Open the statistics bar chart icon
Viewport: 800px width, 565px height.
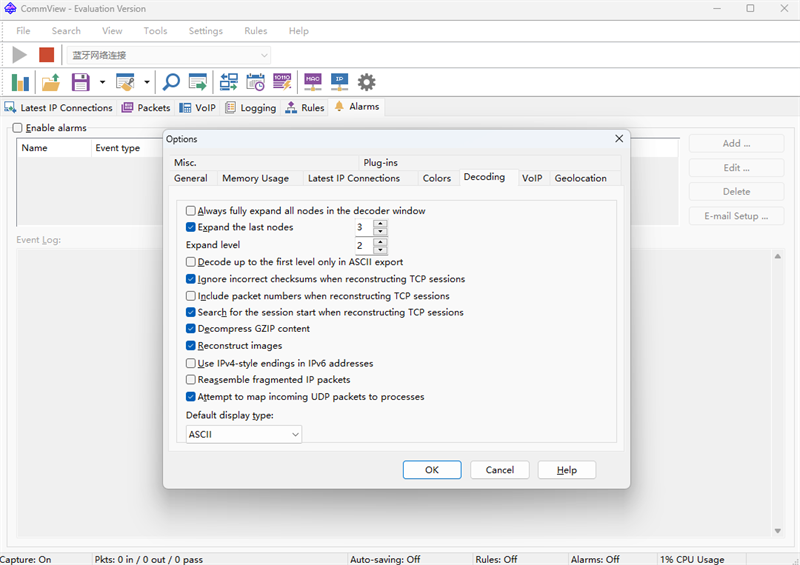tap(20, 82)
